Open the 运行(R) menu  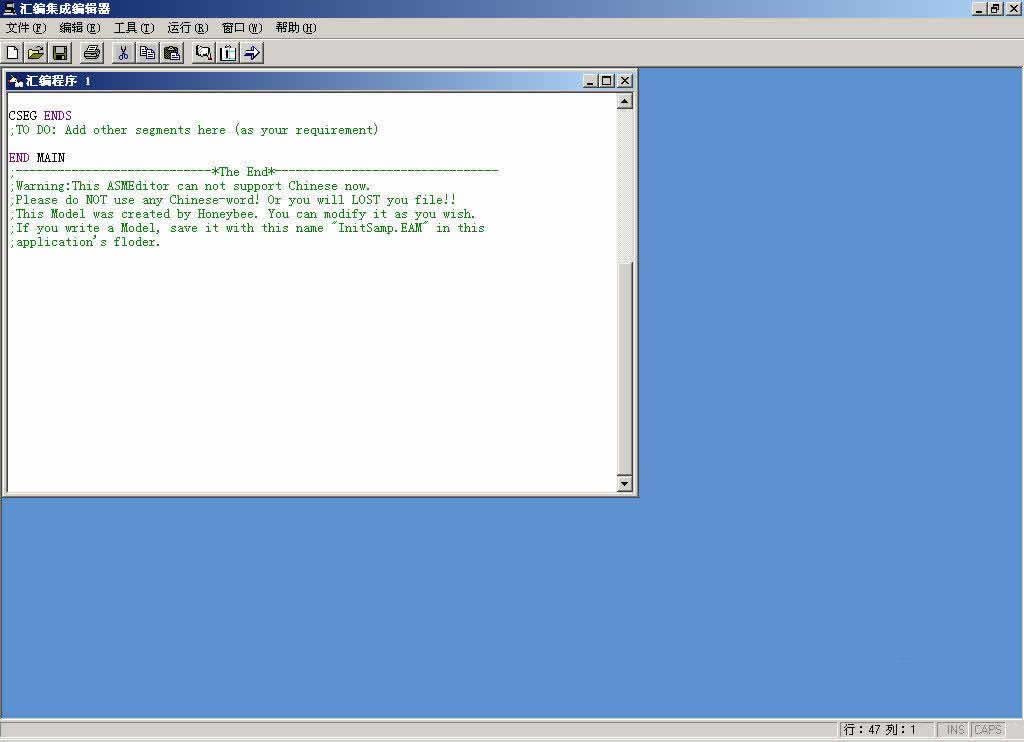pos(188,28)
